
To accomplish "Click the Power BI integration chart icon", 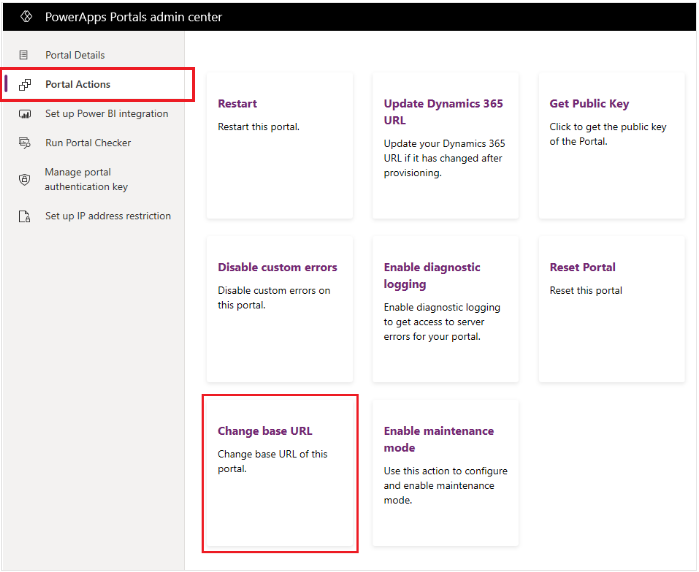I will click(x=25, y=114).
